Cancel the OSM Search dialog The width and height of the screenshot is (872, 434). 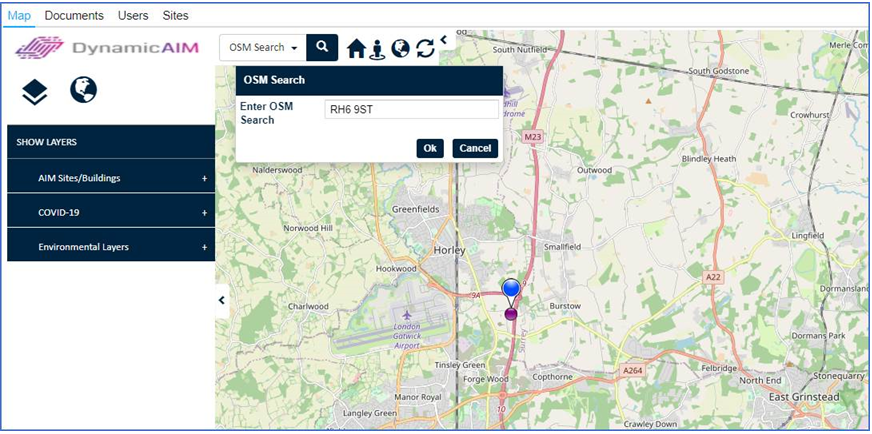pos(475,148)
